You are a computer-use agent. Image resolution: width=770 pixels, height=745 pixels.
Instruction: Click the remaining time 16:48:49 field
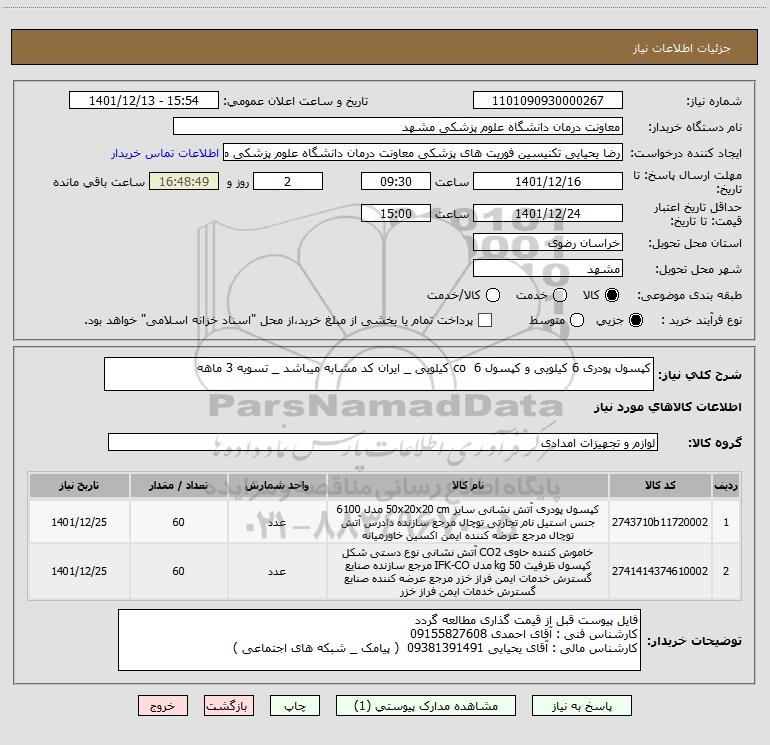[x=184, y=181]
